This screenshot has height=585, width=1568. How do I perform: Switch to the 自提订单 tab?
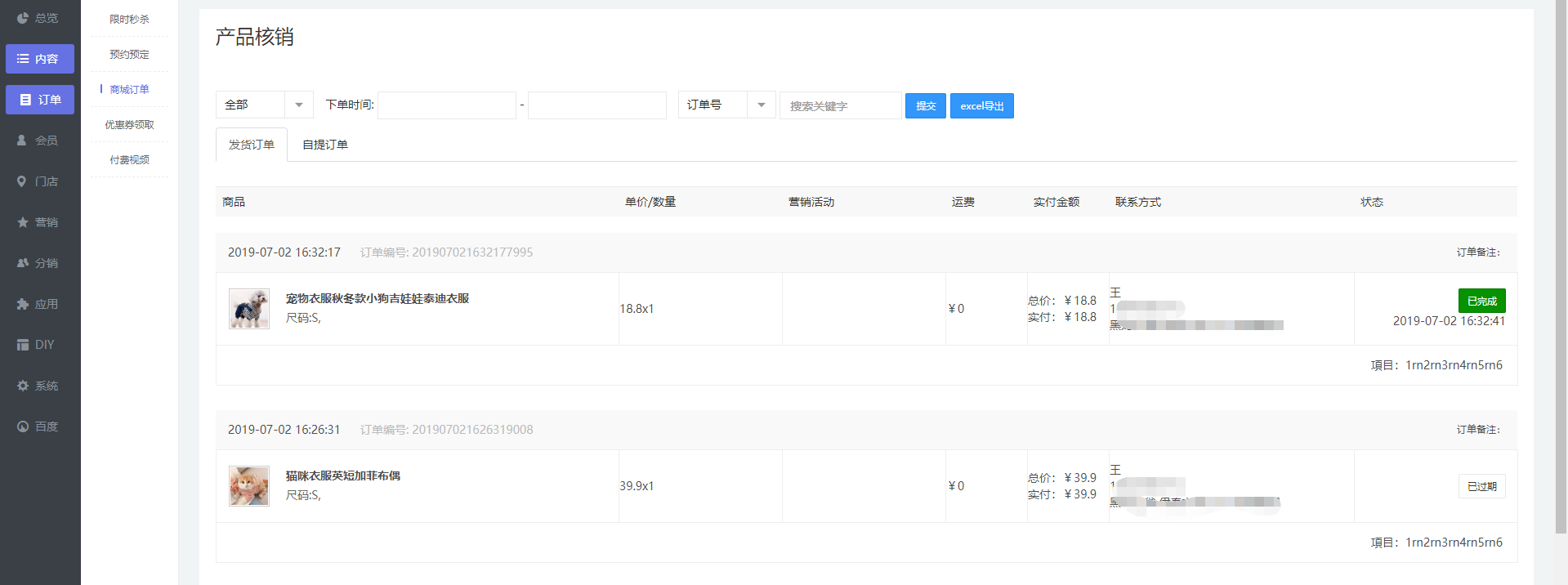tap(325, 145)
